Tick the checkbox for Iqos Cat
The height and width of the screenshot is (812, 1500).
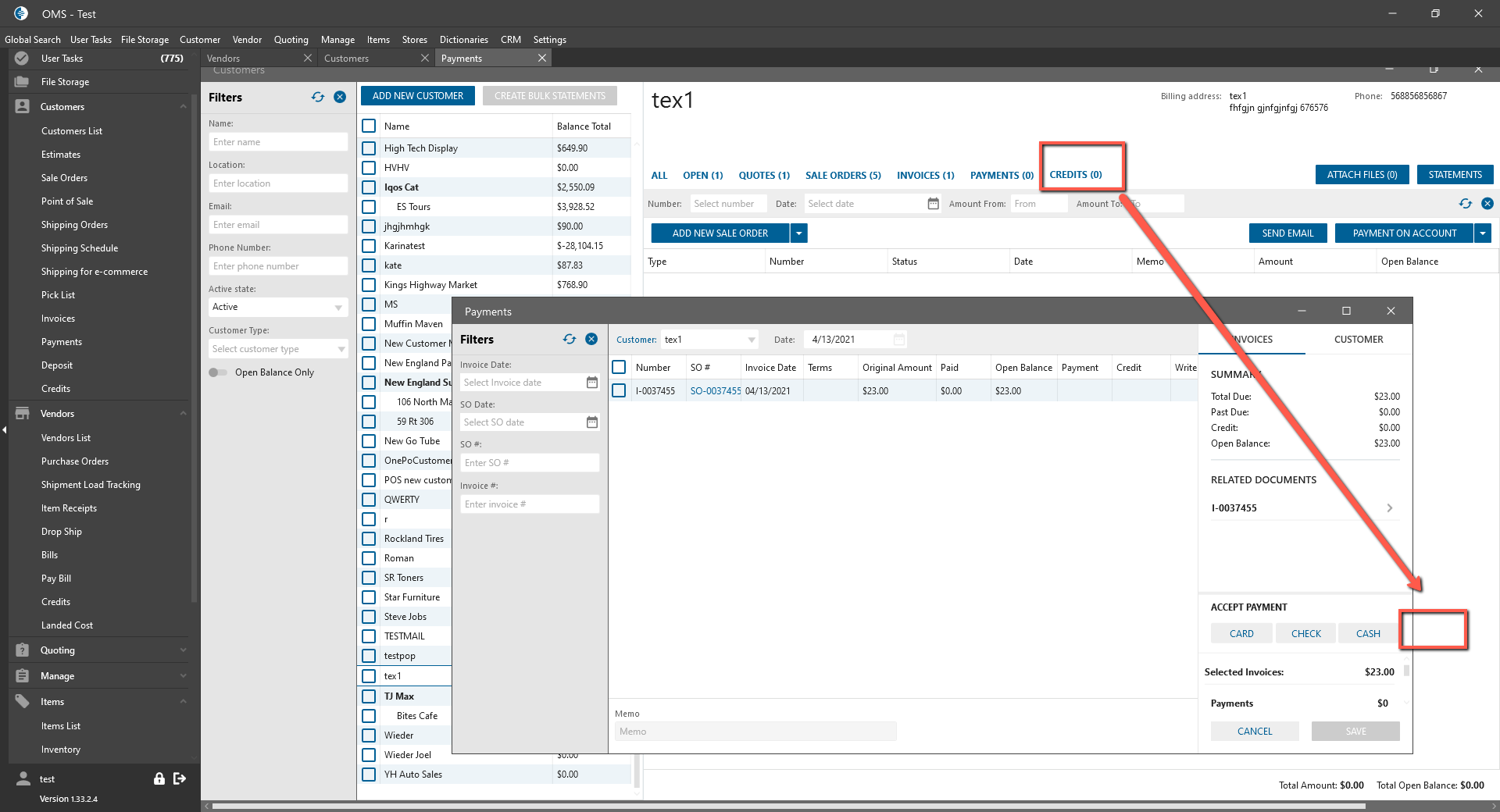369,187
